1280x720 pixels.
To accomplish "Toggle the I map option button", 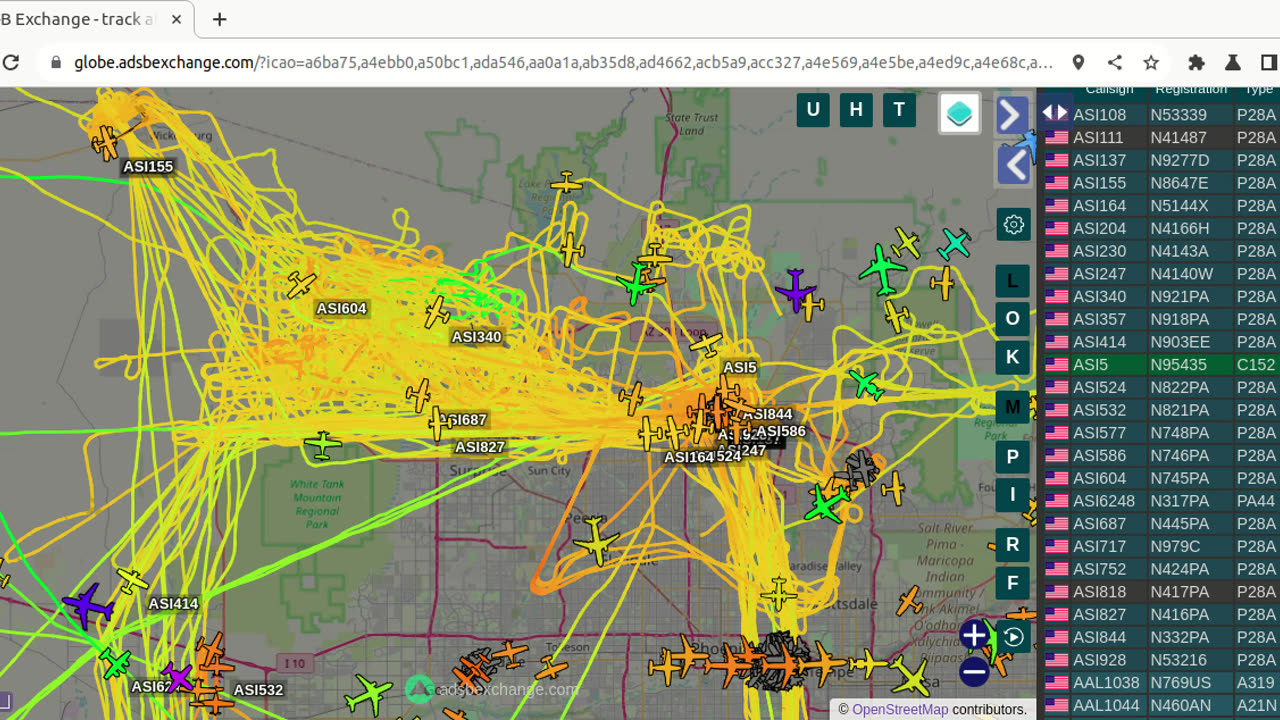I will [x=1012, y=495].
